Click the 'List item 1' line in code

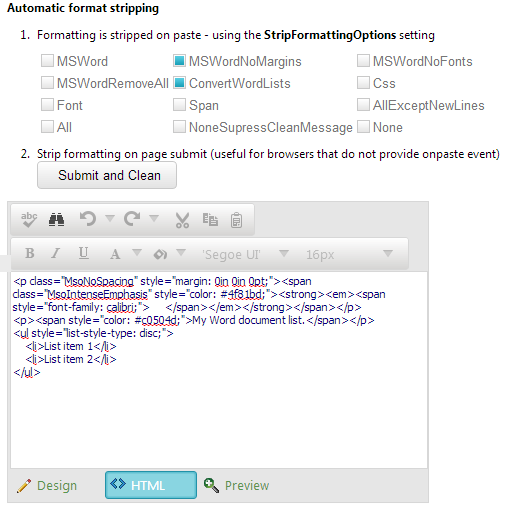click(x=71, y=347)
